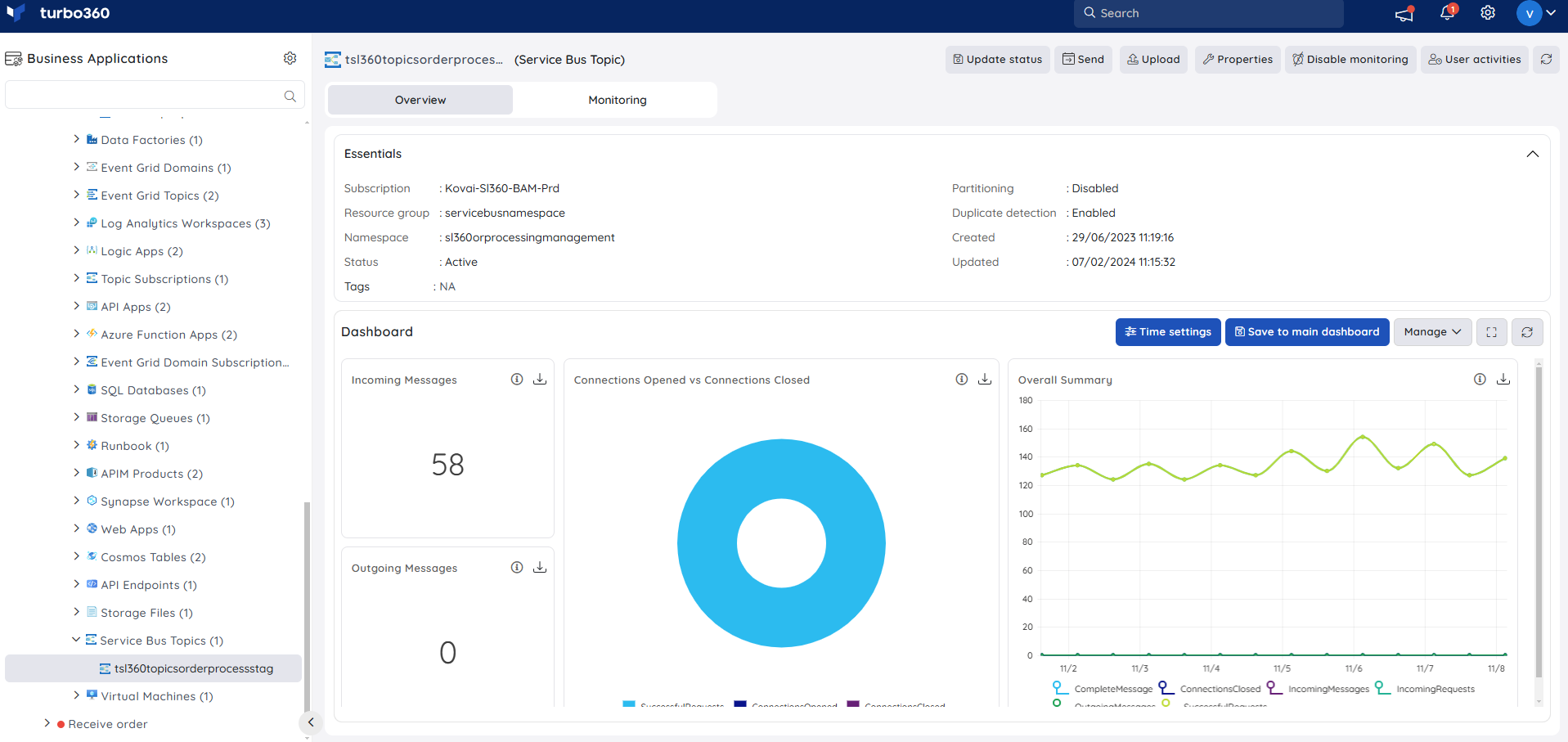Viewport: 1568px width, 742px height.
Task: Show info for Overall Summary widget
Action: pyautogui.click(x=1480, y=380)
